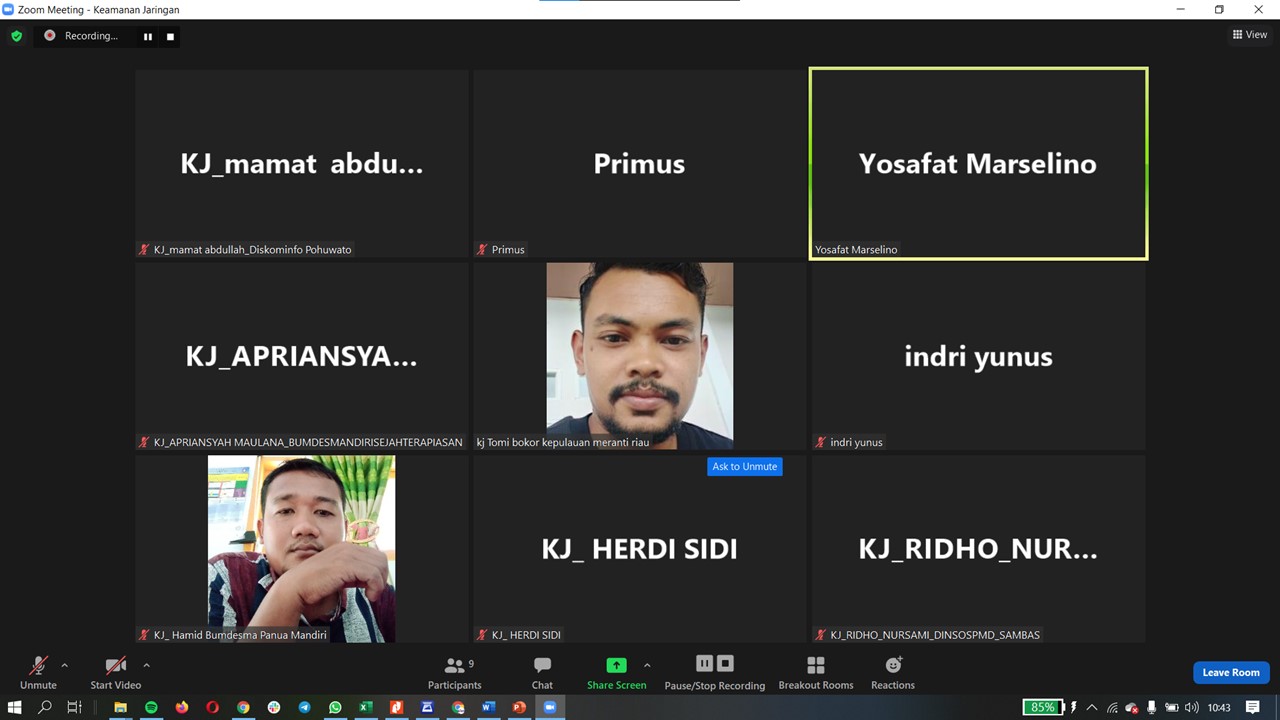This screenshot has width=1280, height=720.
Task: Open Spotify from taskbar
Action: pyautogui.click(x=151, y=707)
